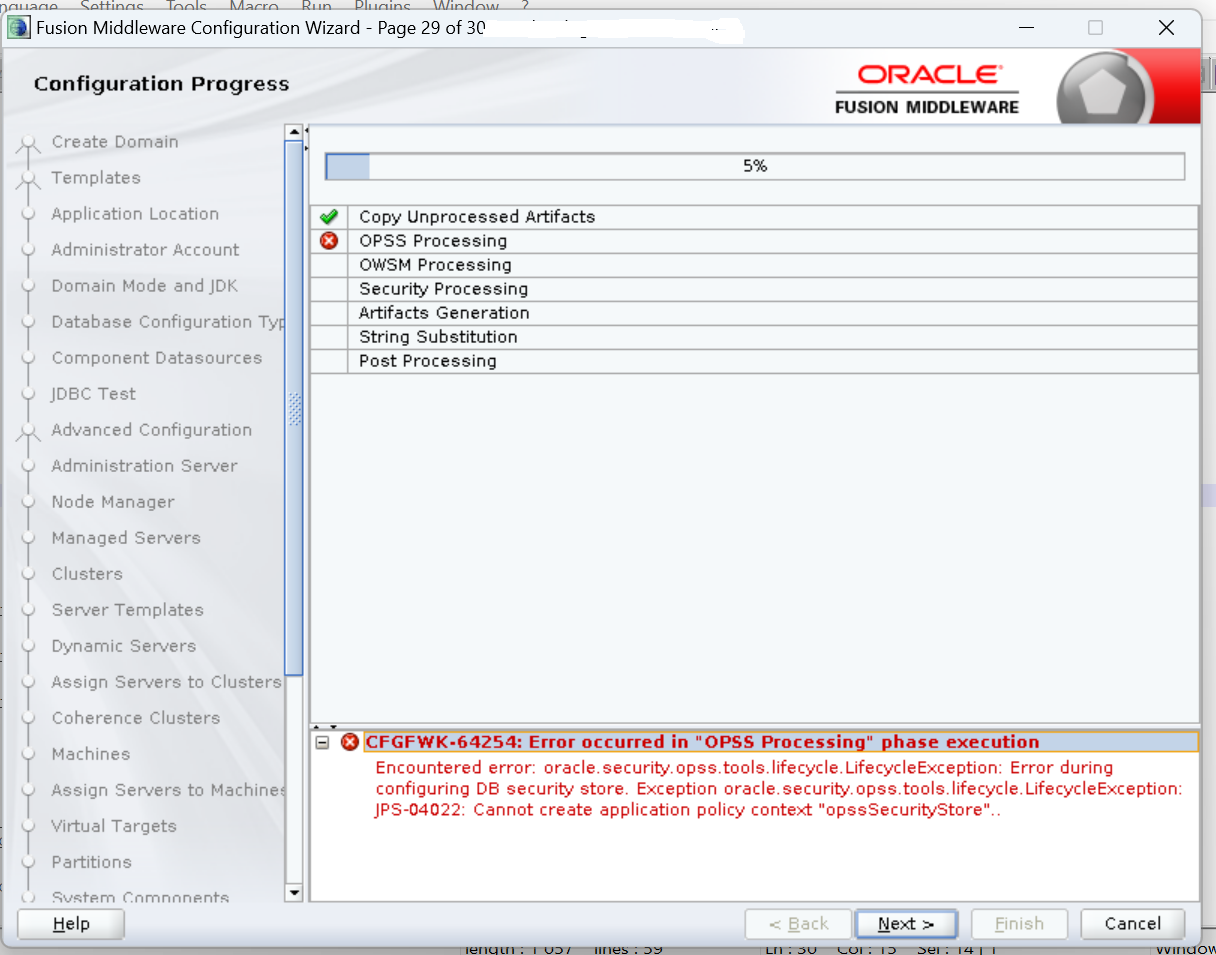Click the Templates step node icon
Screen dimensions: 1216x955
pos(28,180)
